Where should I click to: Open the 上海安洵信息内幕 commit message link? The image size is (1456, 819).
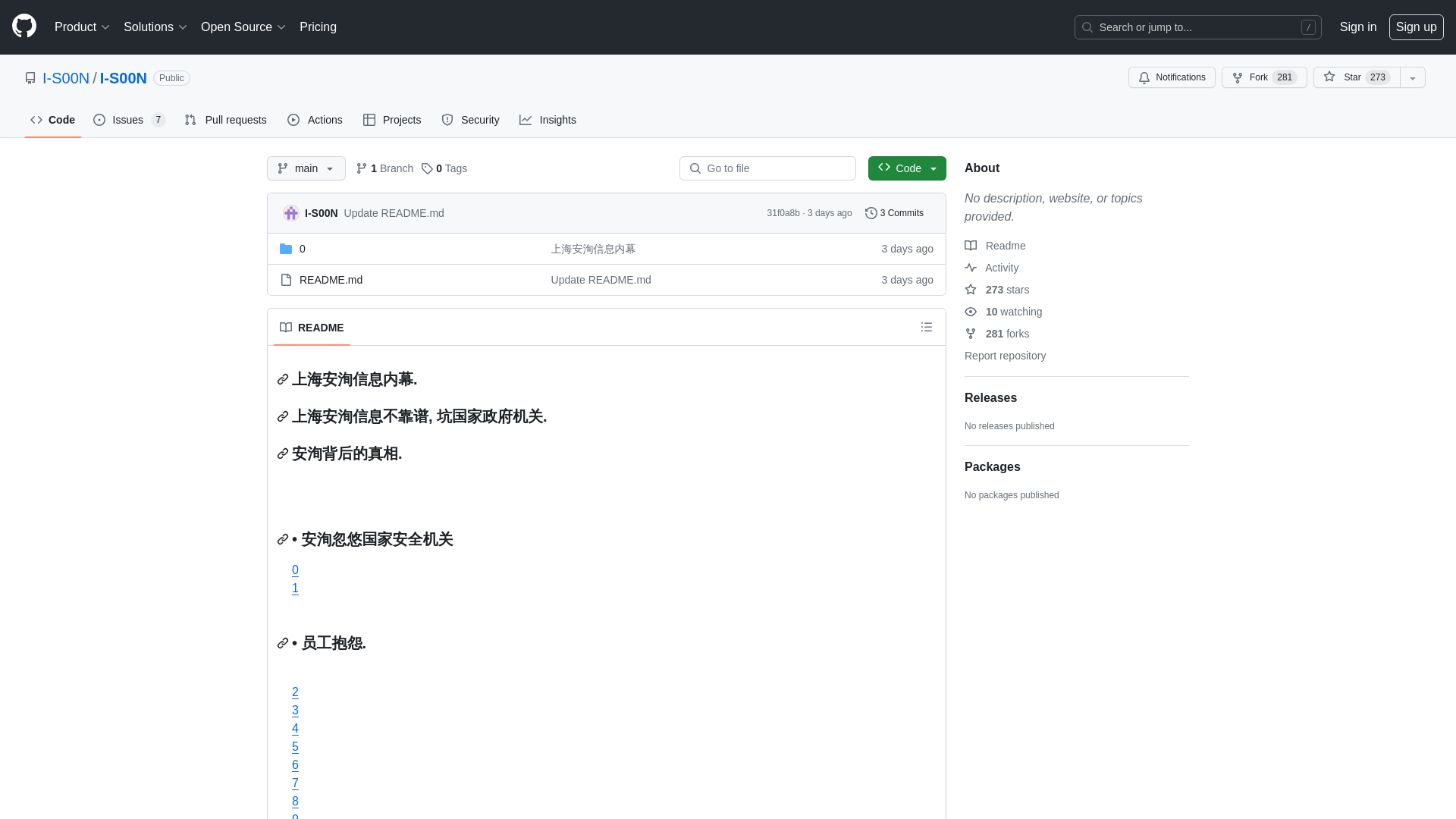[593, 249]
